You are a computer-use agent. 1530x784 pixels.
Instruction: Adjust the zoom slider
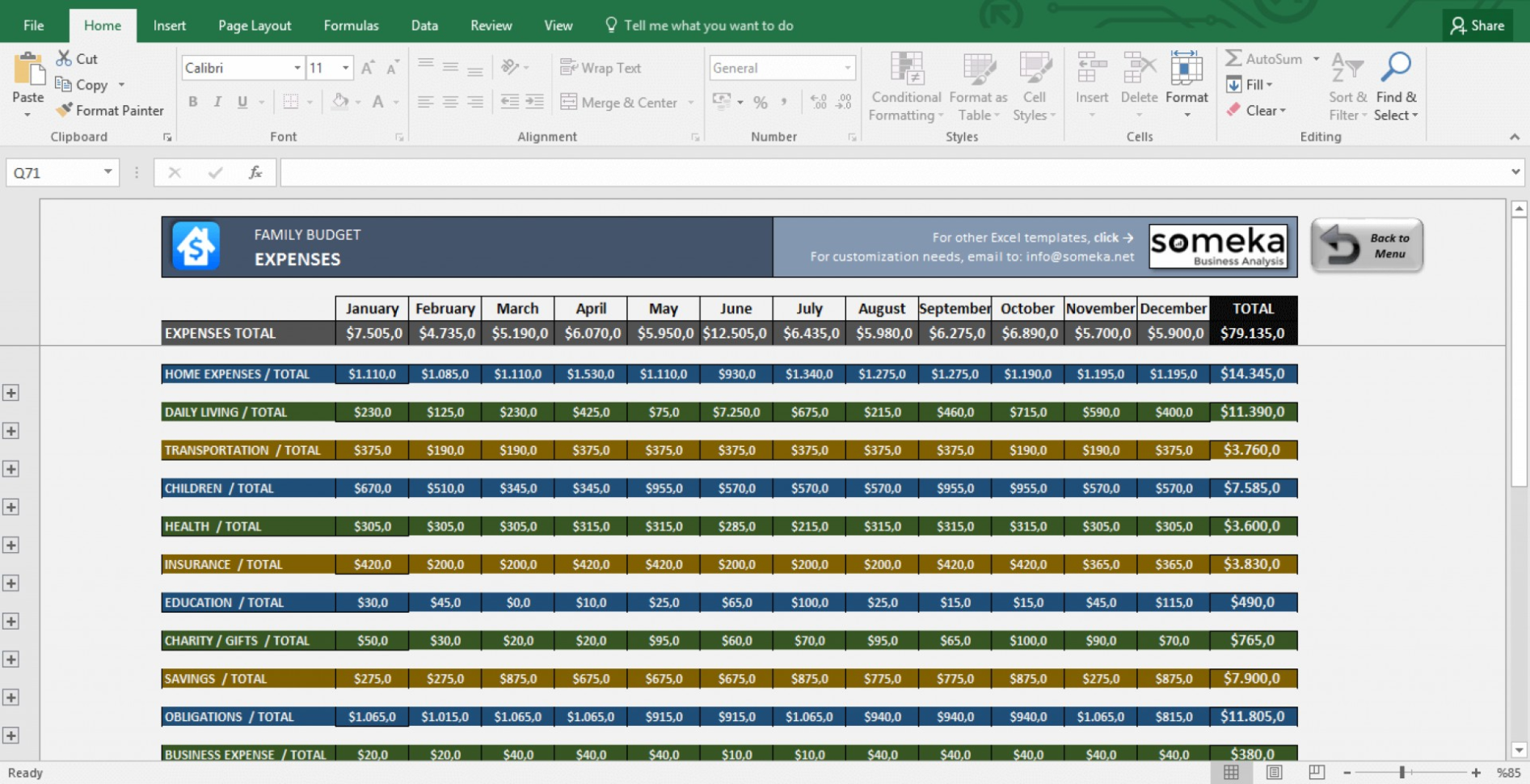[1401, 772]
